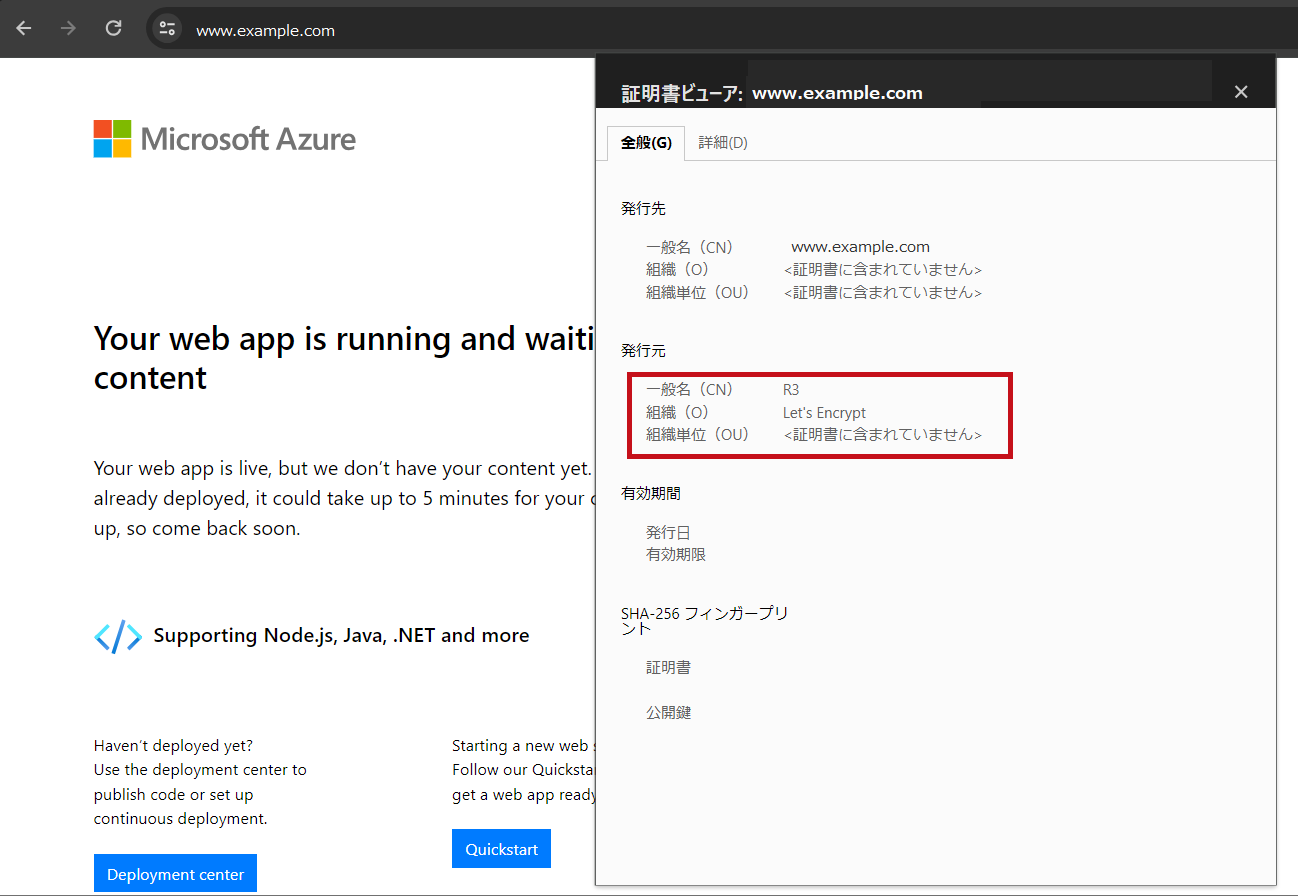Close the certificate viewer with the X

point(1241,92)
